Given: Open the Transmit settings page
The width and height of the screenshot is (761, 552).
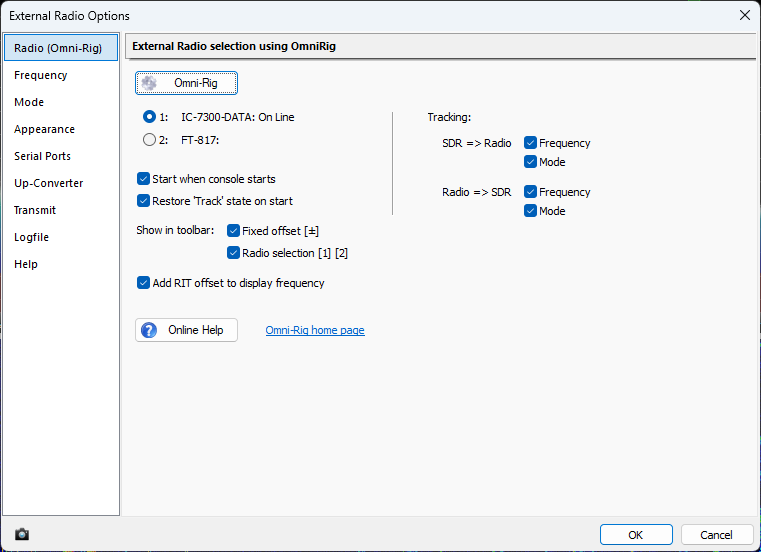Looking at the screenshot, I should click(61, 210).
